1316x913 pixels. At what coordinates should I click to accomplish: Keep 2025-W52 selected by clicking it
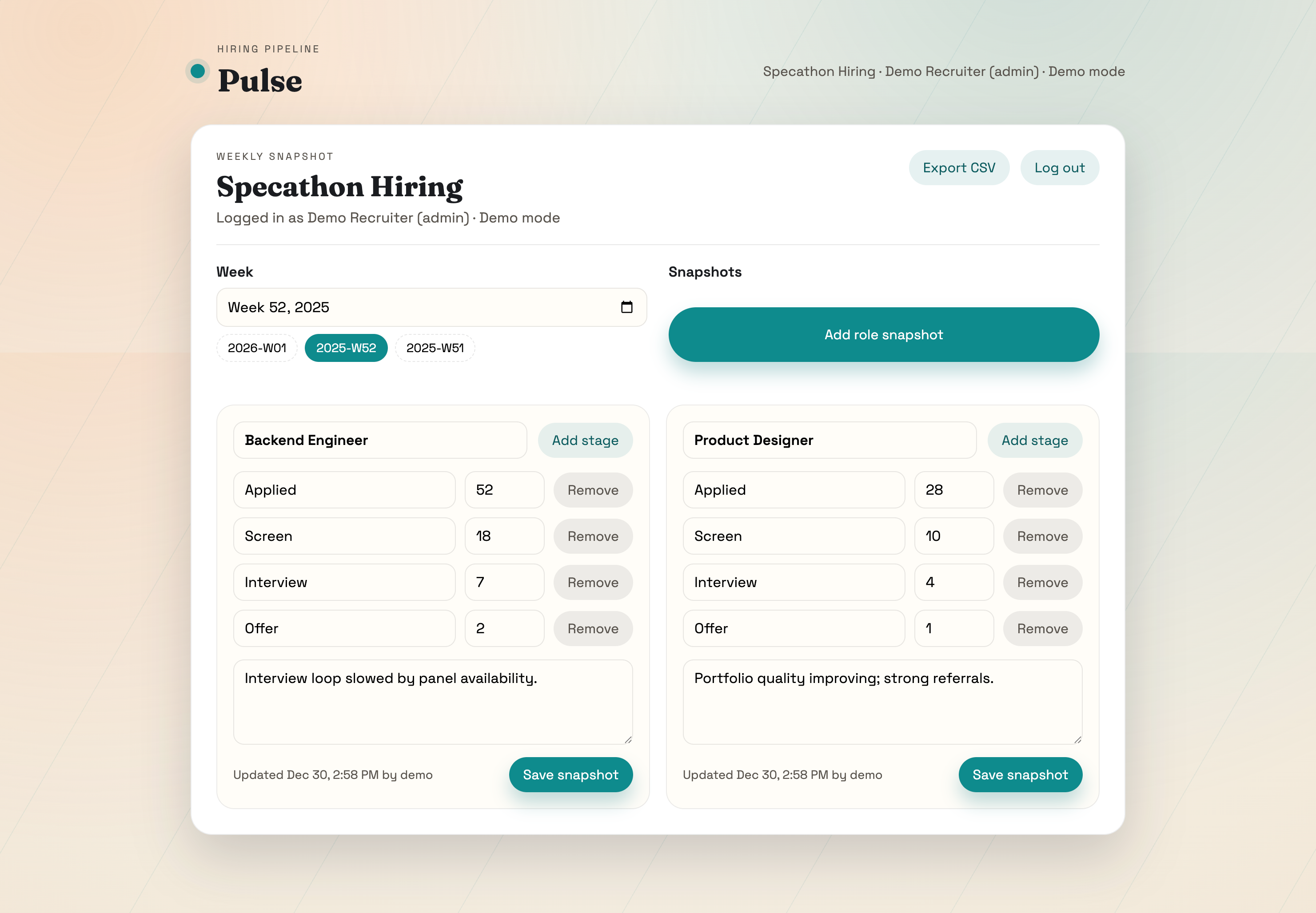coord(346,347)
